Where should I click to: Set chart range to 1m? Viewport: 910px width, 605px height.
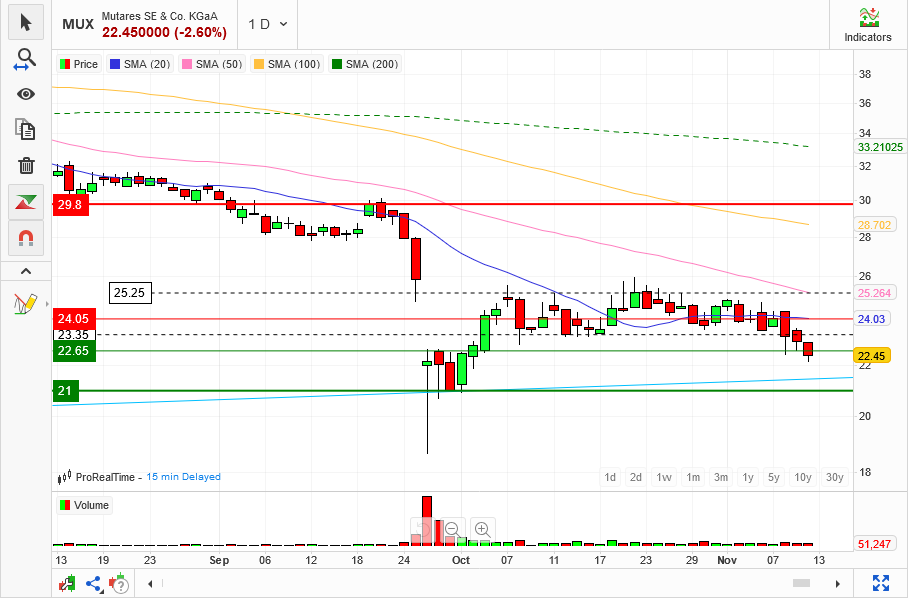693,477
